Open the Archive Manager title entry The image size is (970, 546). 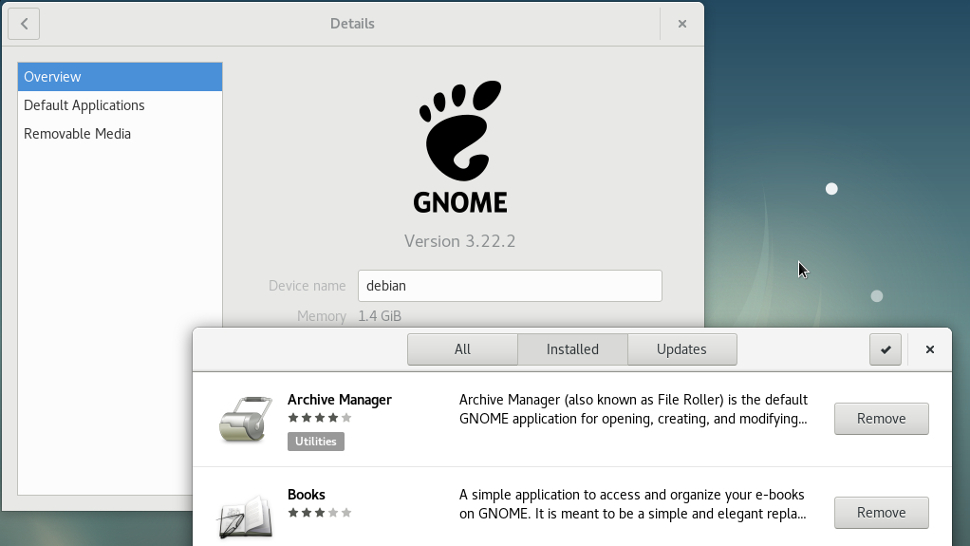coord(340,400)
